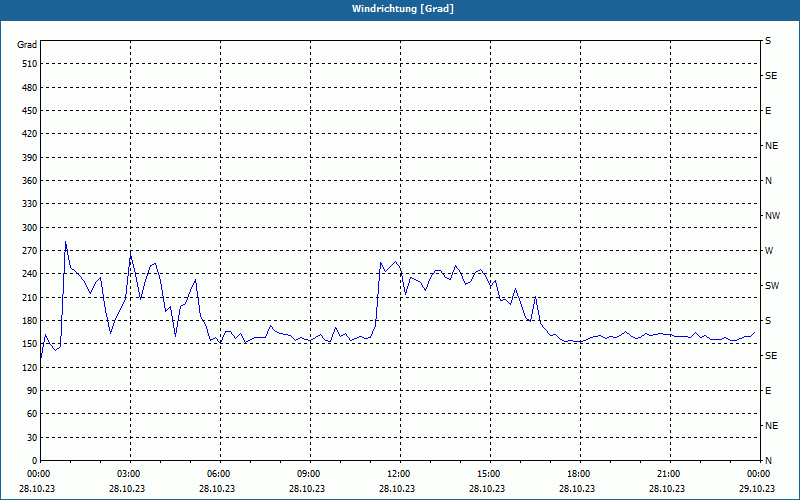The image size is (800, 500).
Task: Click the 28.10.23 date under 12:00
Action: 397,488
